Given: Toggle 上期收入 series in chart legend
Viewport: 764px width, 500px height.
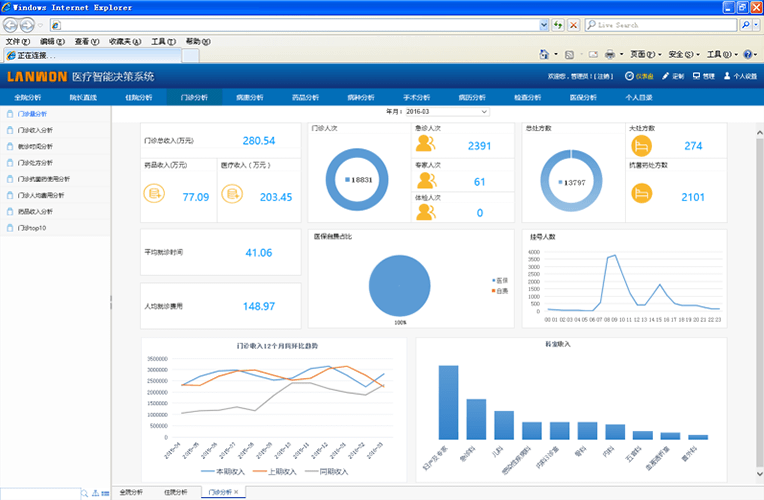Looking at the screenshot, I should tap(275, 472).
